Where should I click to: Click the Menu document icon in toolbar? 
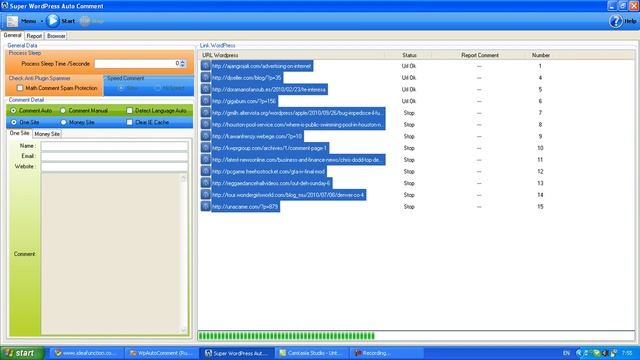pyautogui.click(x=13, y=21)
